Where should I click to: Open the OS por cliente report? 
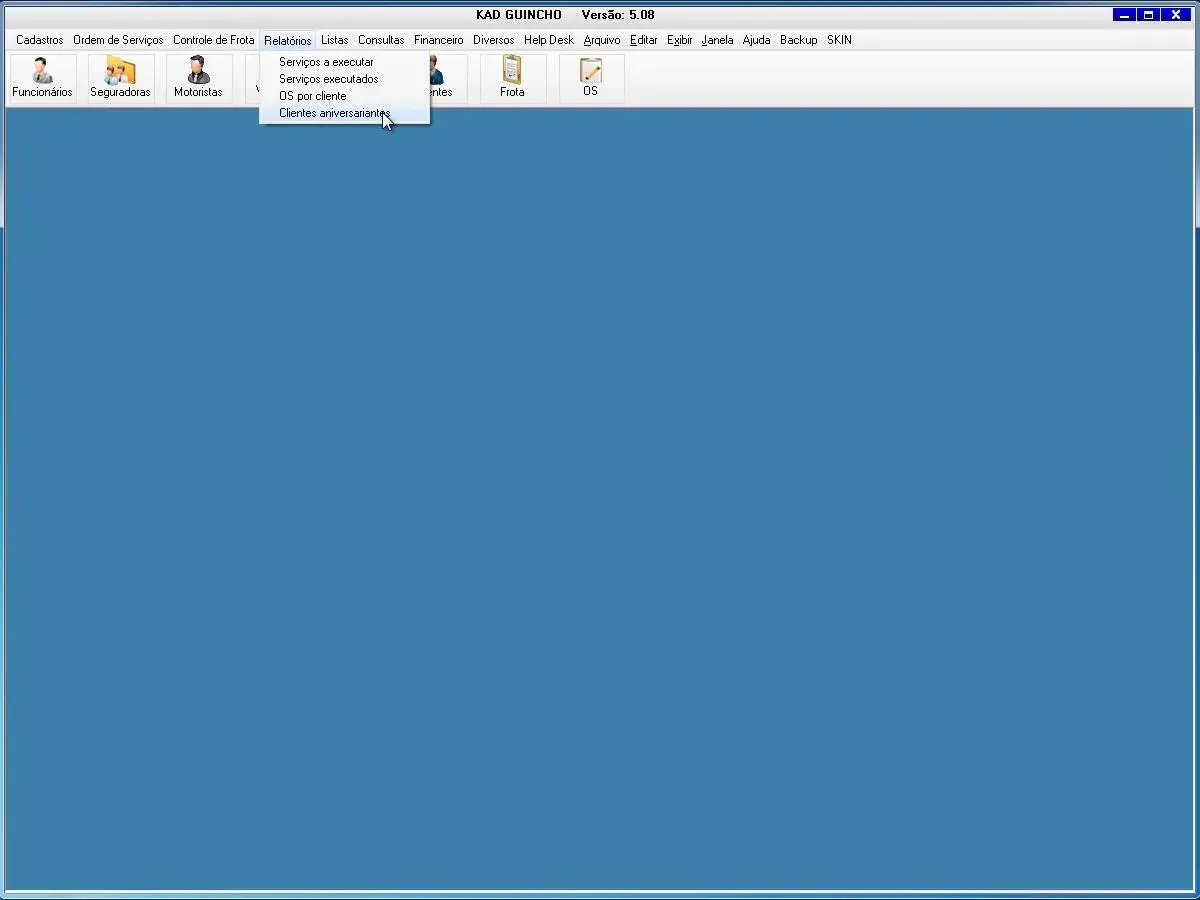tap(312, 96)
